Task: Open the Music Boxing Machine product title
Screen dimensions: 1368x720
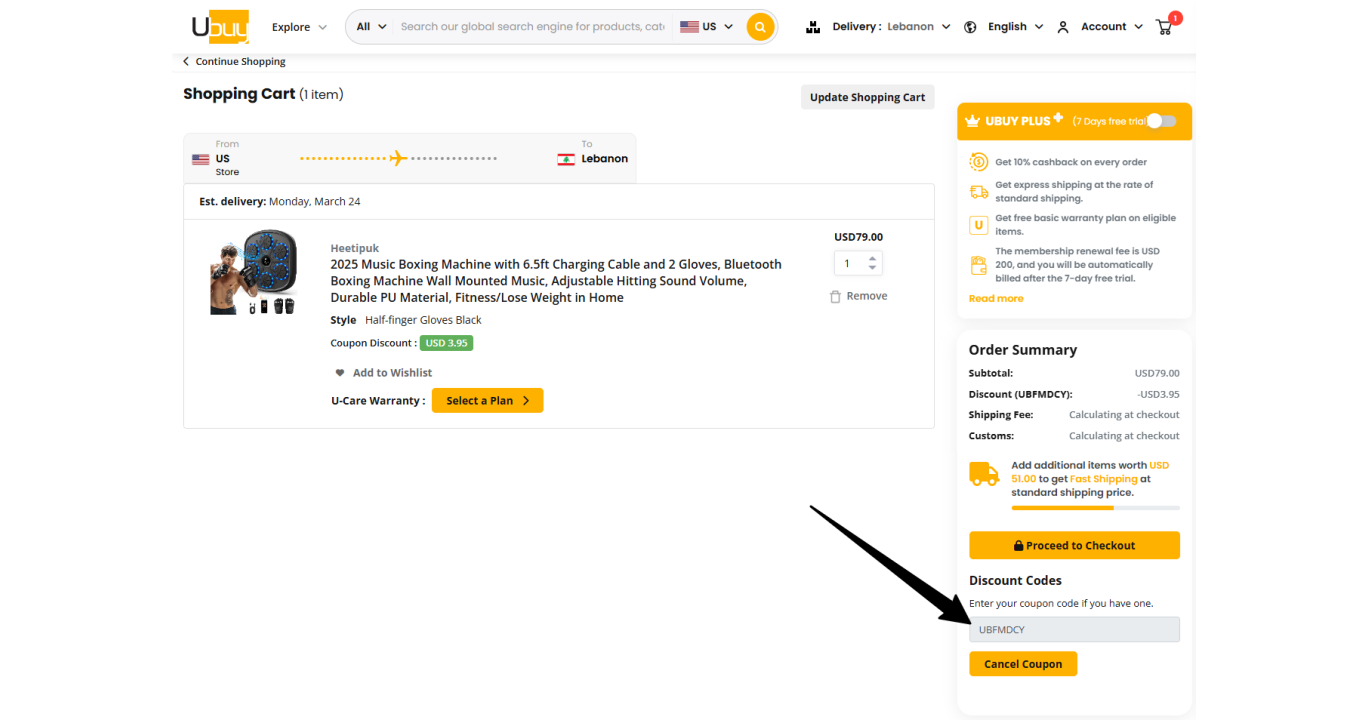Action: click(x=556, y=281)
